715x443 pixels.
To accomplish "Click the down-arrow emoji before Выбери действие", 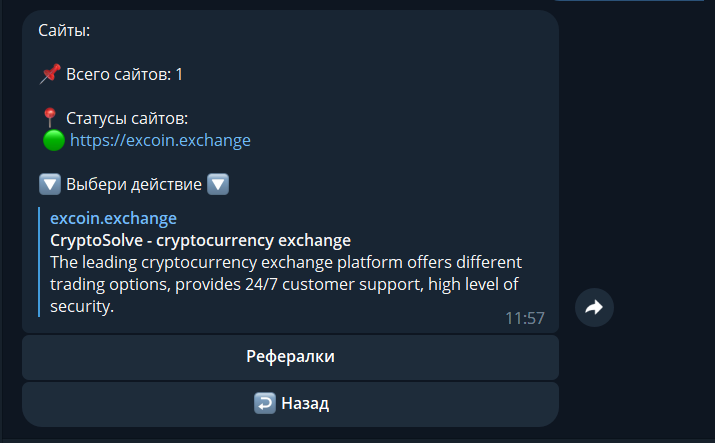I will tap(50, 185).
